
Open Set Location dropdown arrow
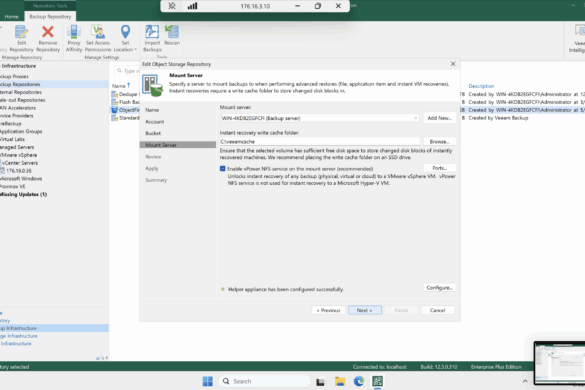135,50
